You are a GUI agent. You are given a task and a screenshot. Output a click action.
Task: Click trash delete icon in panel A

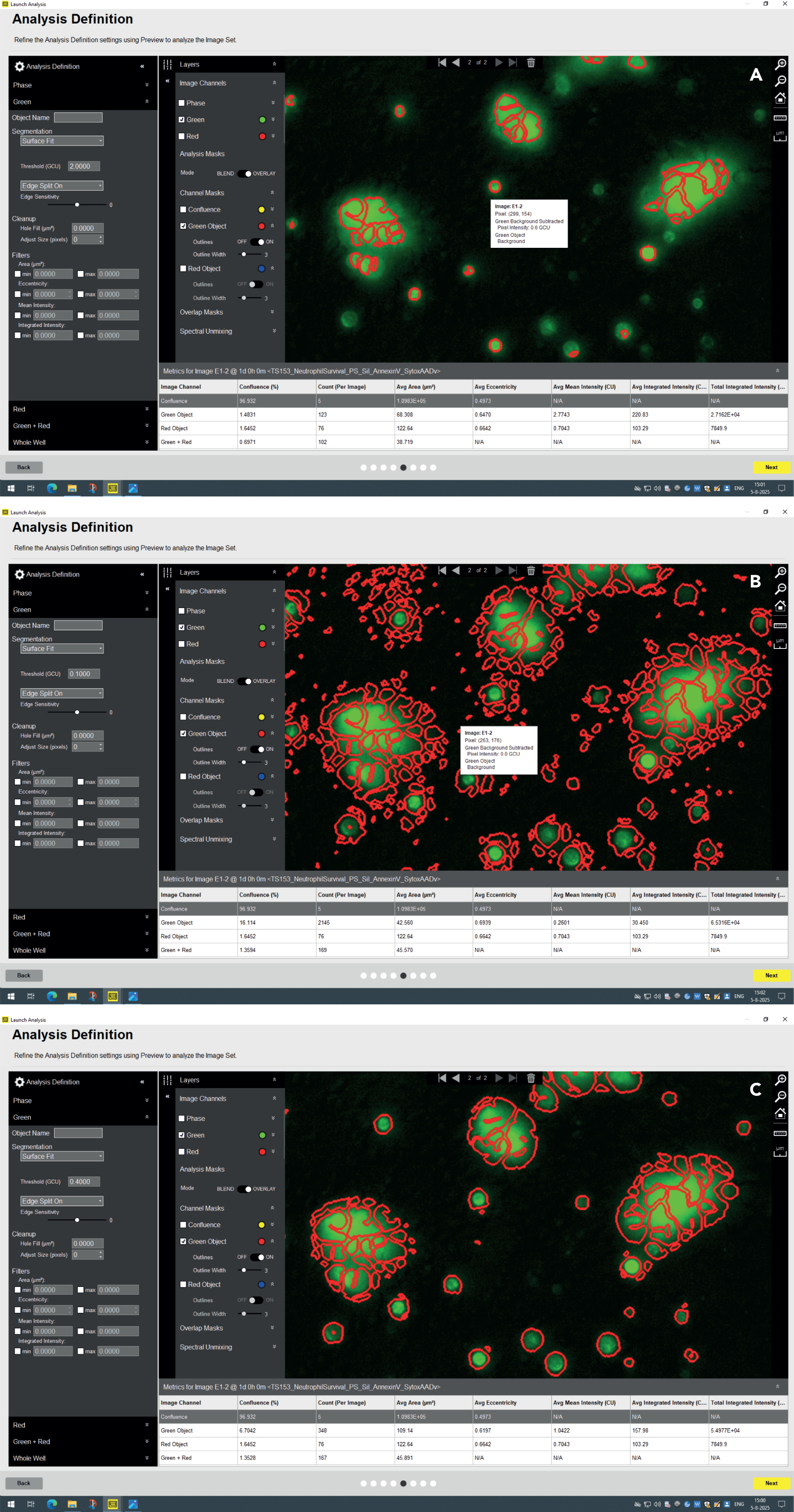(x=531, y=62)
